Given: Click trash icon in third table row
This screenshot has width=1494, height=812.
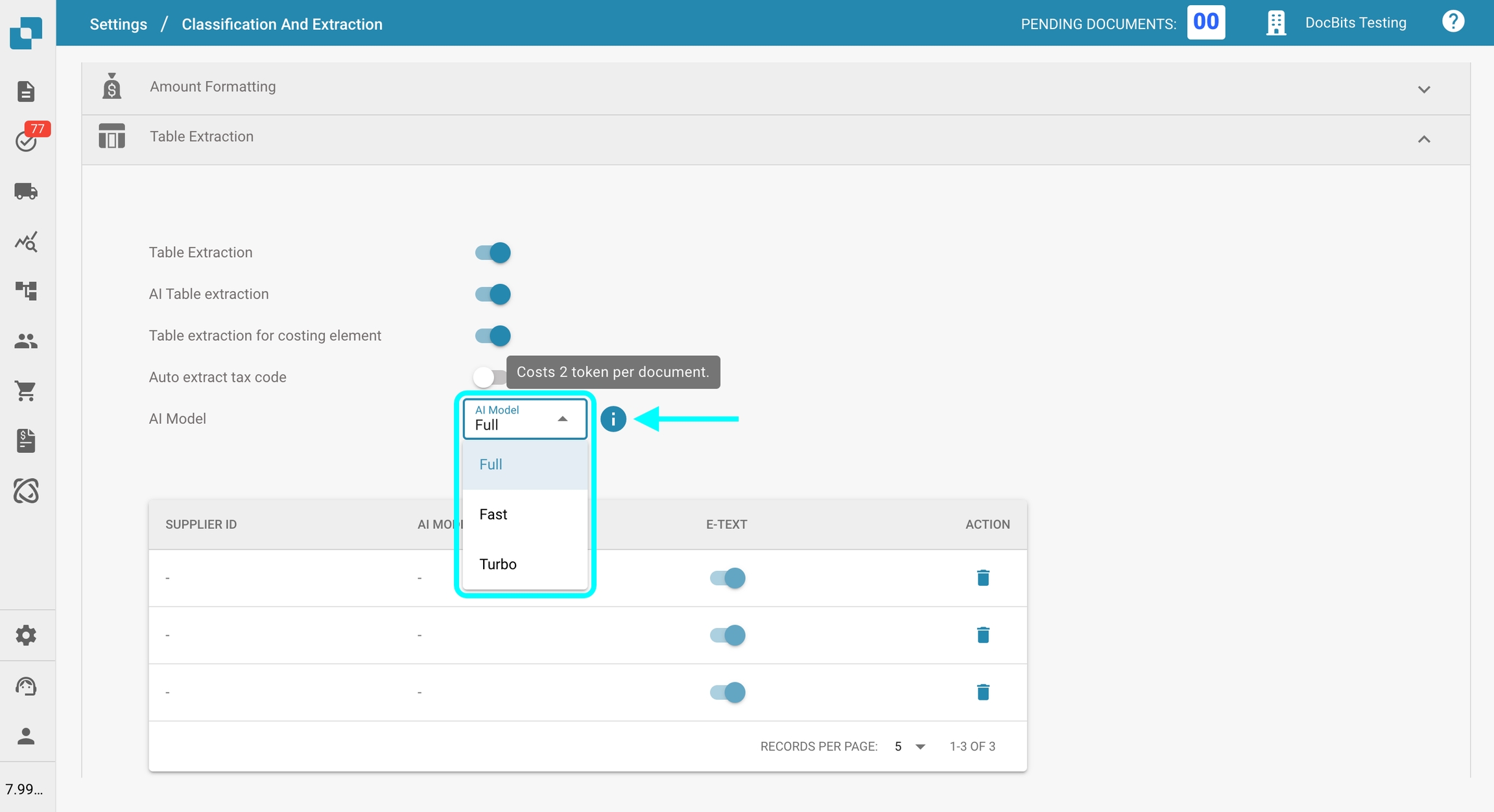Looking at the screenshot, I should (982, 692).
